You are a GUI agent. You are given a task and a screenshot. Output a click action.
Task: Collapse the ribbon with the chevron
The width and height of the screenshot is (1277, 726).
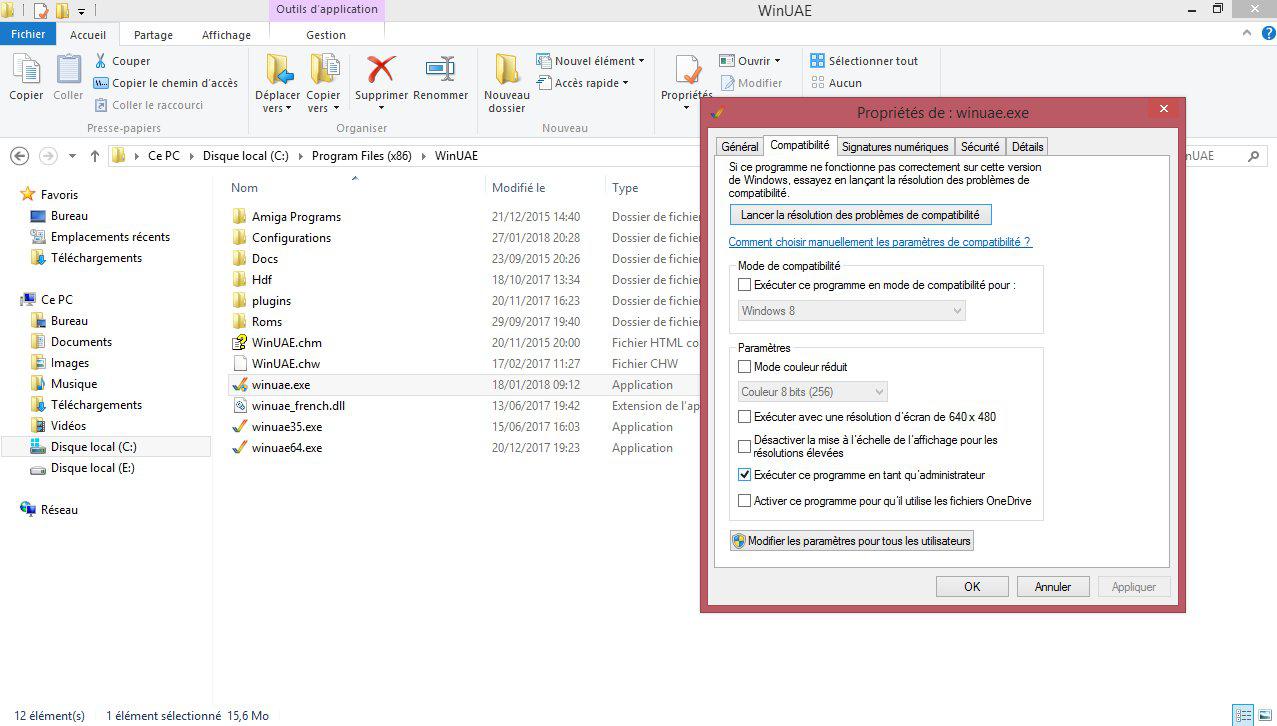click(1245, 34)
